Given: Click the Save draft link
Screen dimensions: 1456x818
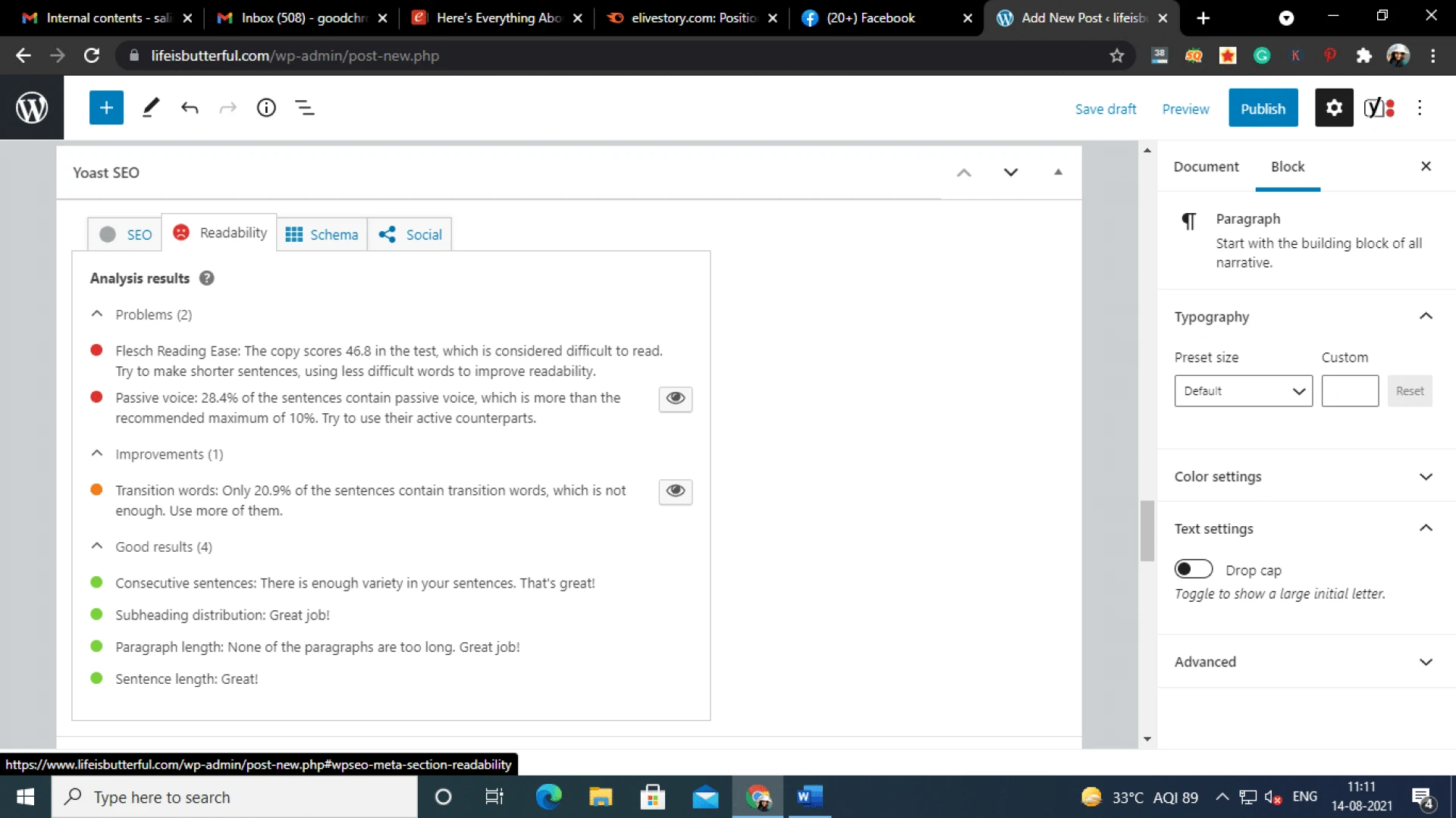Looking at the screenshot, I should pyautogui.click(x=1105, y=109).
